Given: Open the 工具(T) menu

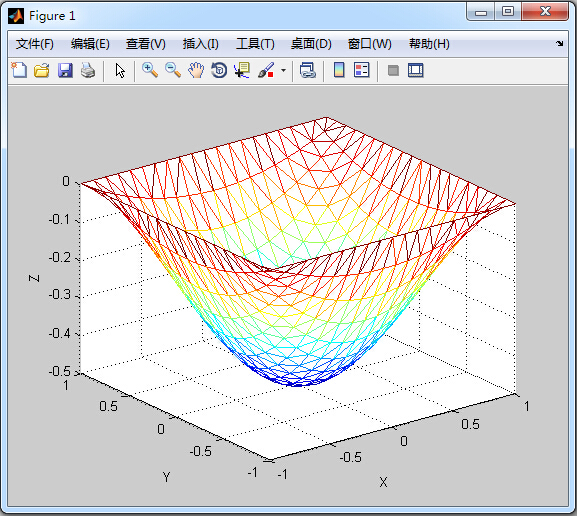Looking at the screenshot, I should click(x=255, y=44).
